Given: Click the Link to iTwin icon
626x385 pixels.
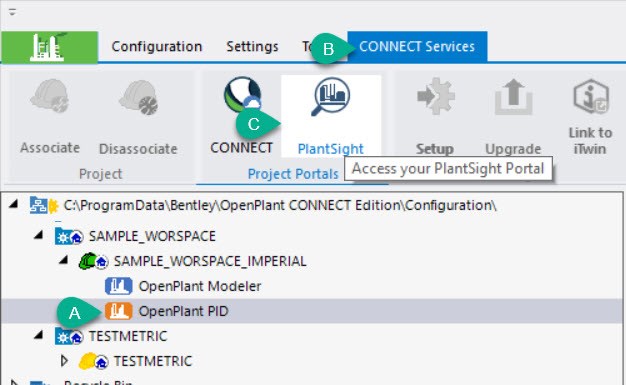Looking at the screenshot, I should tap(591, 97).
